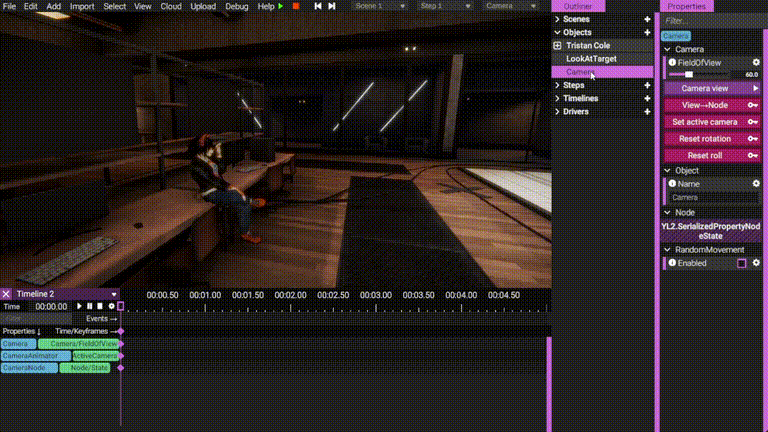The width and height of the screenshot is (768, 432).
Task: Expand the Drivers section
Action: tap(557, 112)
